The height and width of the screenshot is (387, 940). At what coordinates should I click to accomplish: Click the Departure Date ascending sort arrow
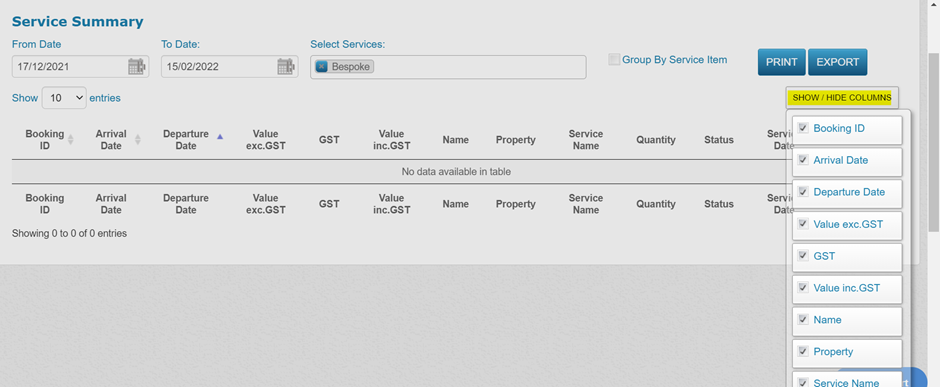(x=219, y=137)
